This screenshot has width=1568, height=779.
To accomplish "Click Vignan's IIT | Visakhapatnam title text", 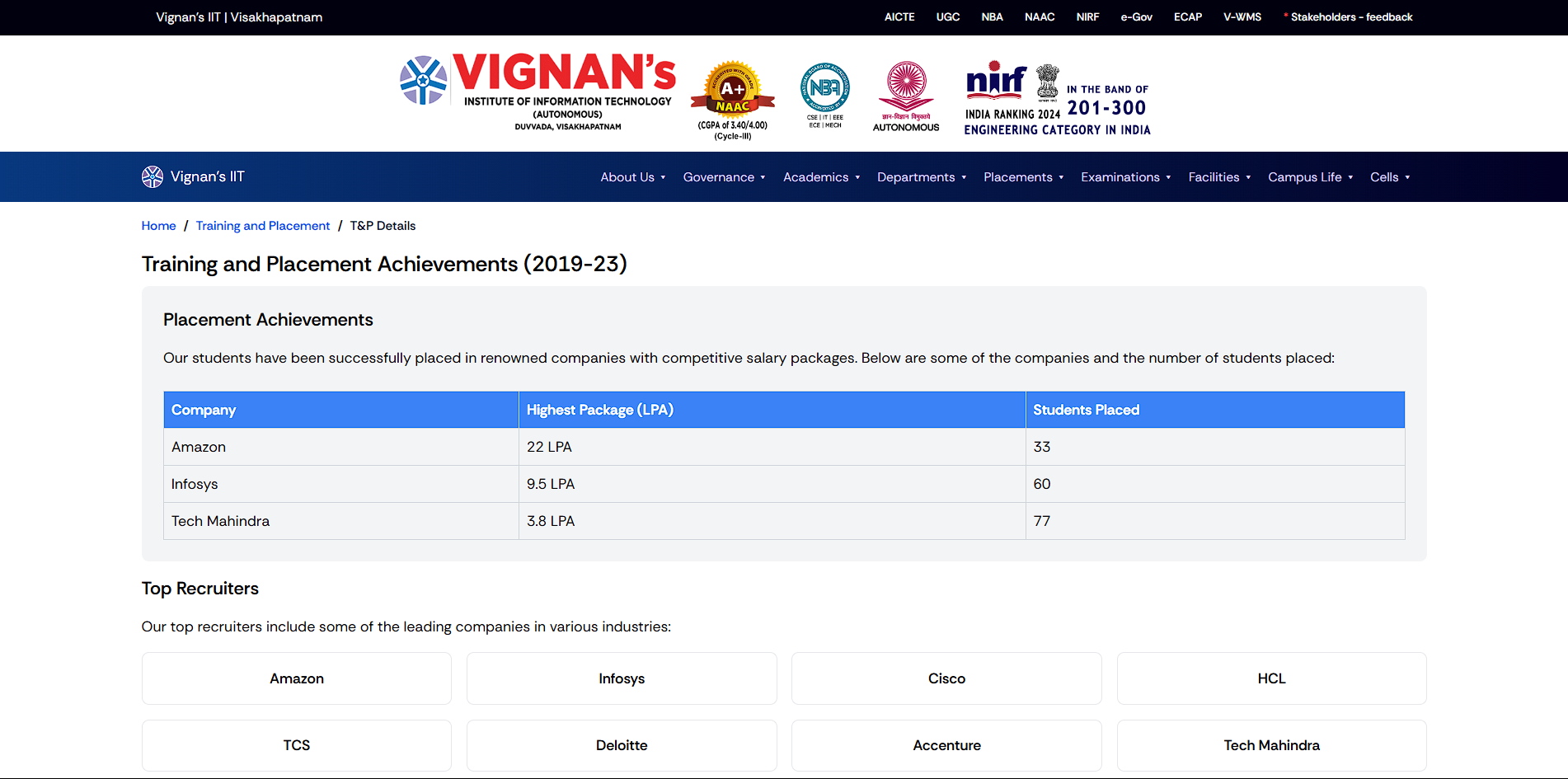I will [239, 17].
